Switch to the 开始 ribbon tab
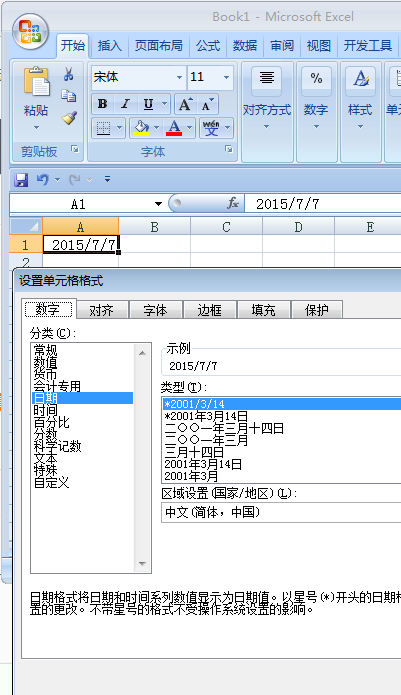The width and height of the screenshot is (401, 695). (73, 45)
